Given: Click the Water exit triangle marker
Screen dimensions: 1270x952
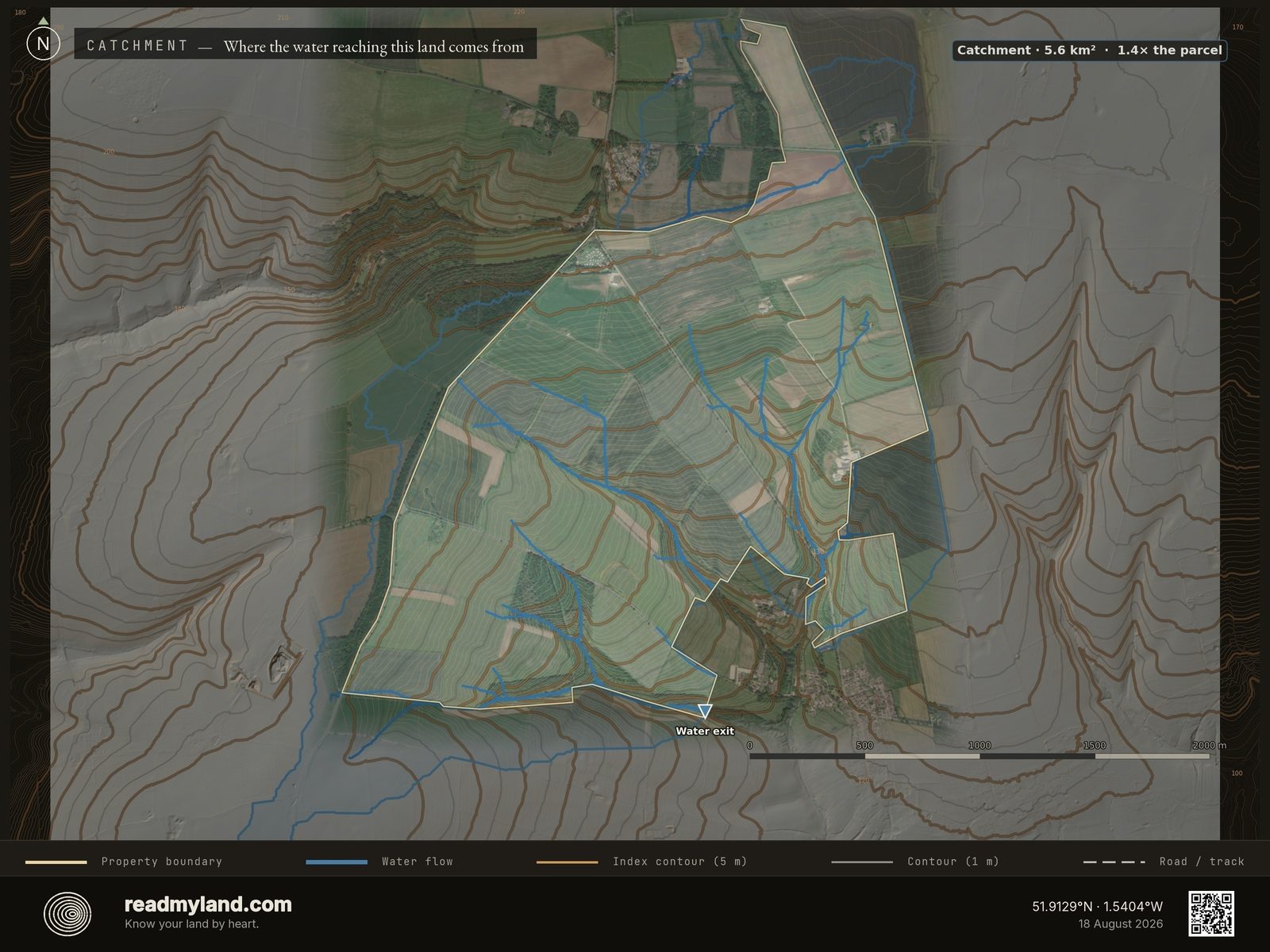Looking at the screenshot, I should click(x=704, y=711).
